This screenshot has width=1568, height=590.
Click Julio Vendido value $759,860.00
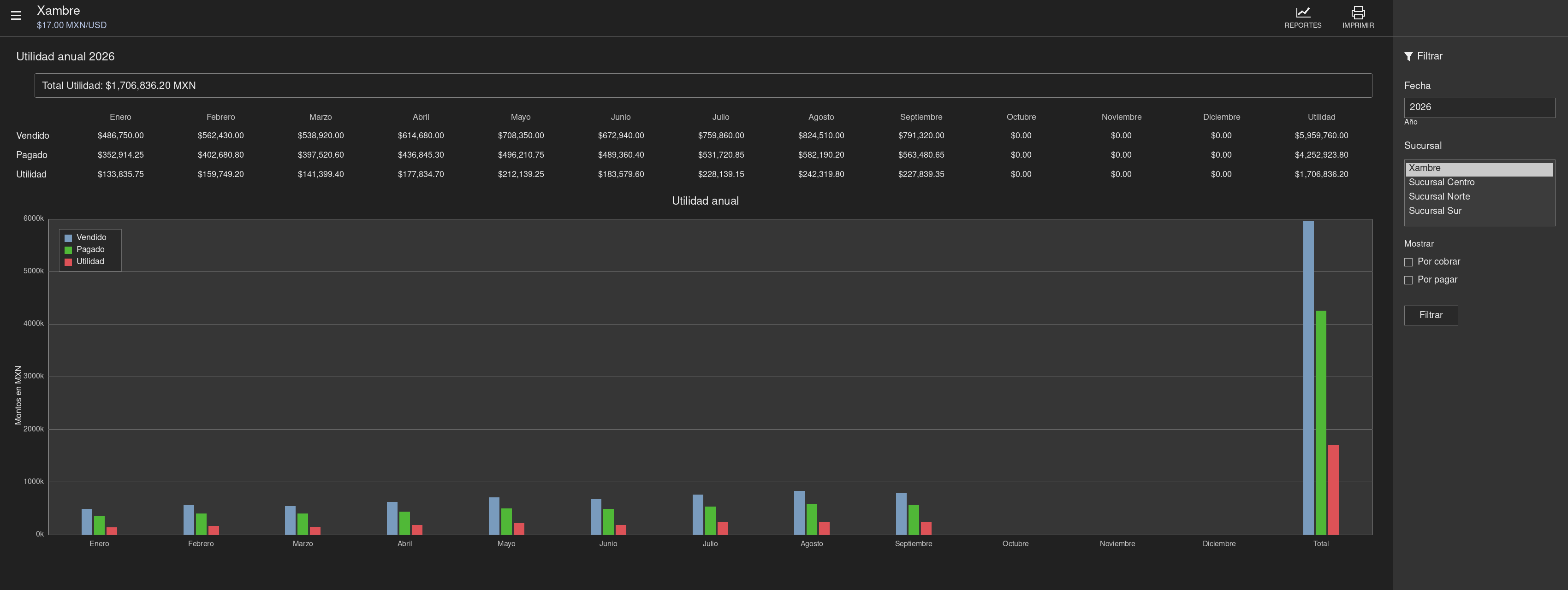(721, 136)
